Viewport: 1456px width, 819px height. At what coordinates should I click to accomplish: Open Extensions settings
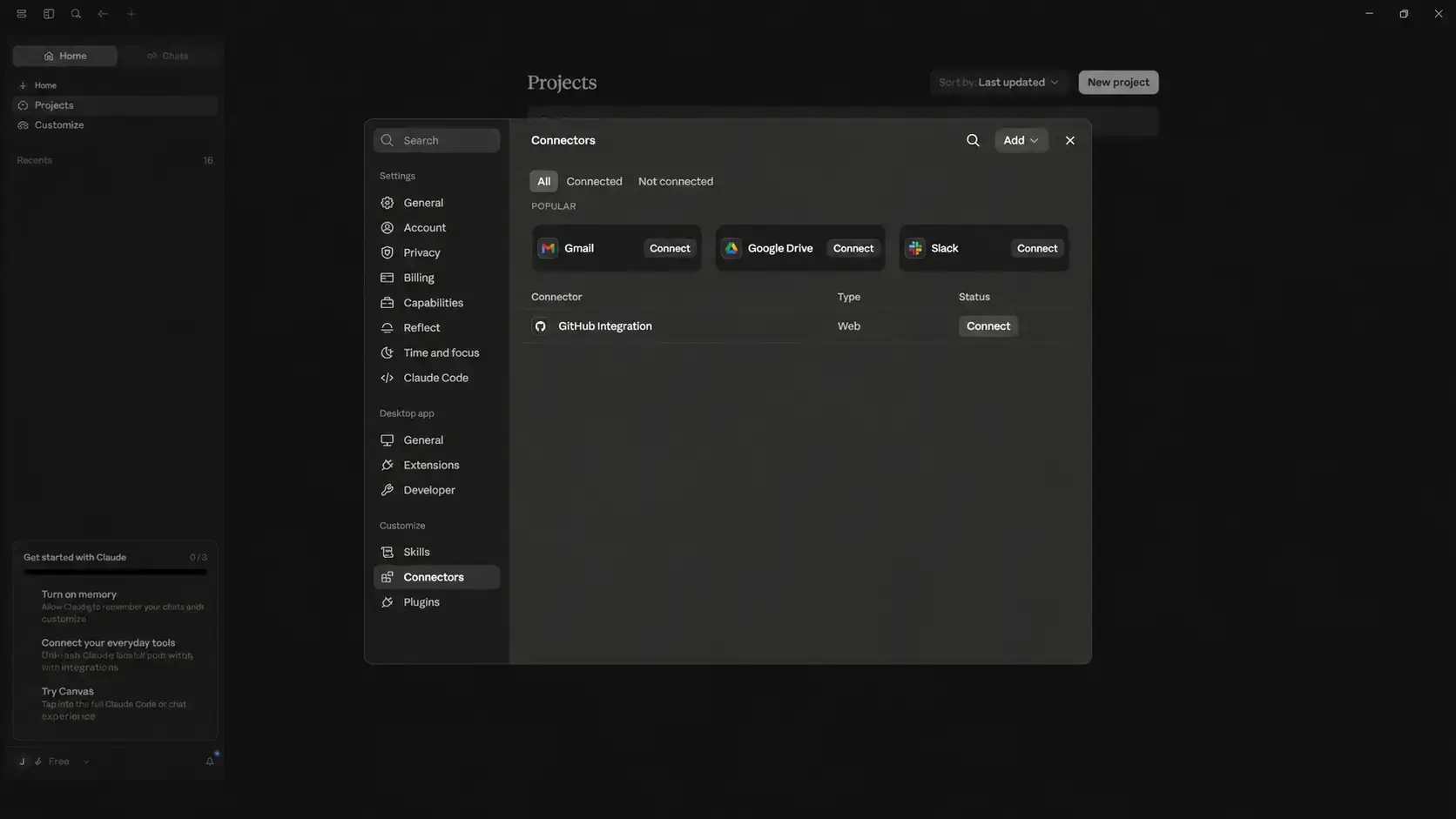(x=436, y=466)
